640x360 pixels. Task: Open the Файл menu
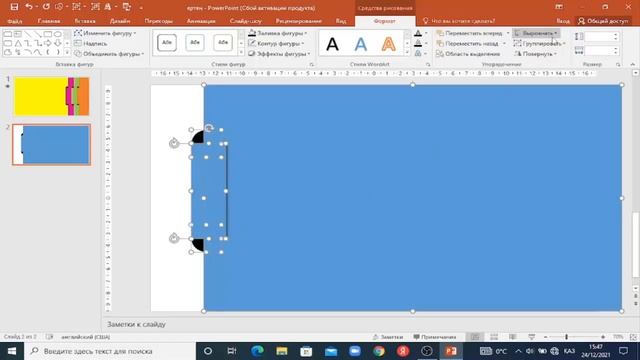coord(15,21)
